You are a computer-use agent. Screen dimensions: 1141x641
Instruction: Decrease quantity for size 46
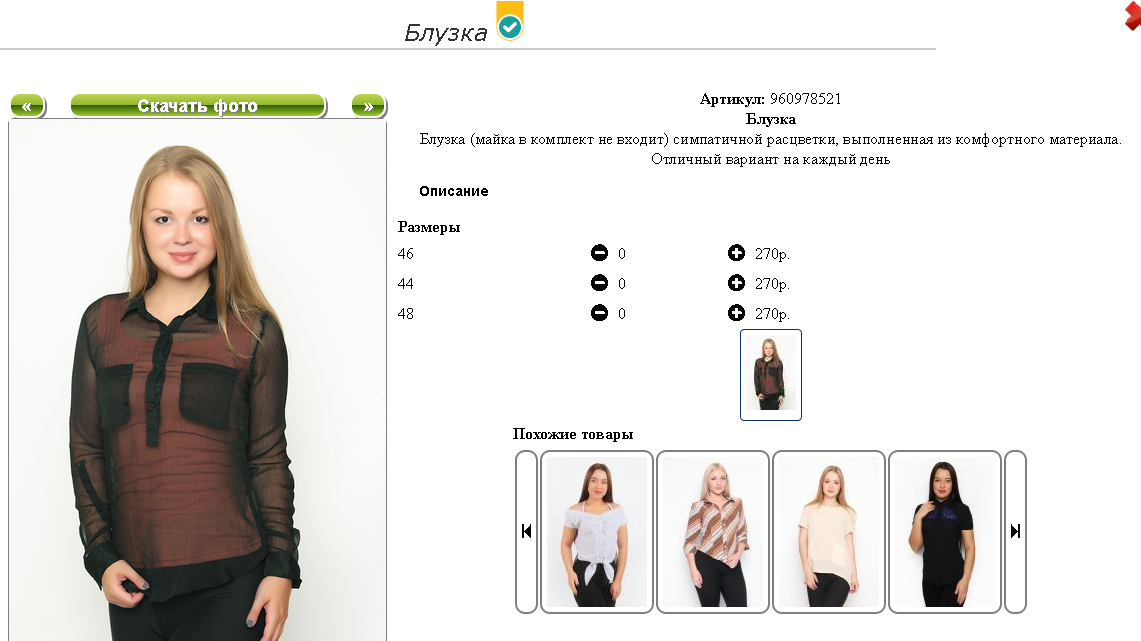[599, 253]
